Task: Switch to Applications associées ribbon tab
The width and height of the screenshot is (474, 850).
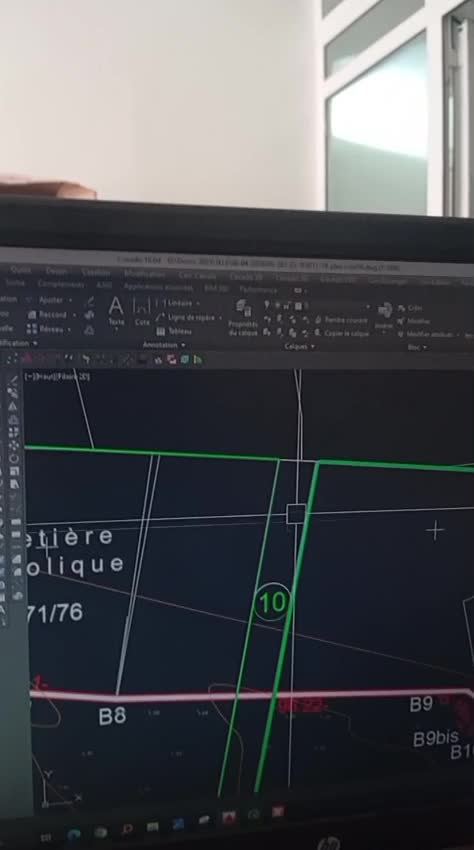Action: (x=158, y=287)
